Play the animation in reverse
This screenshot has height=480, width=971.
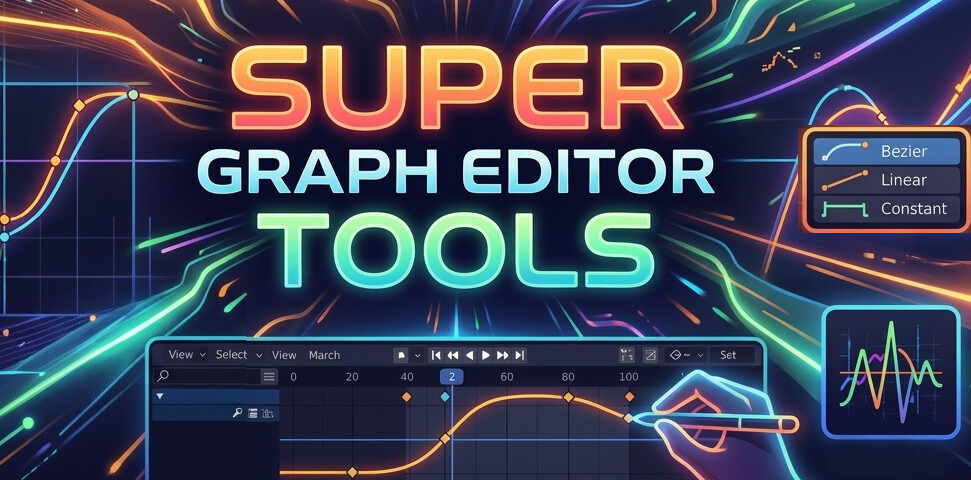pos(469,356)
